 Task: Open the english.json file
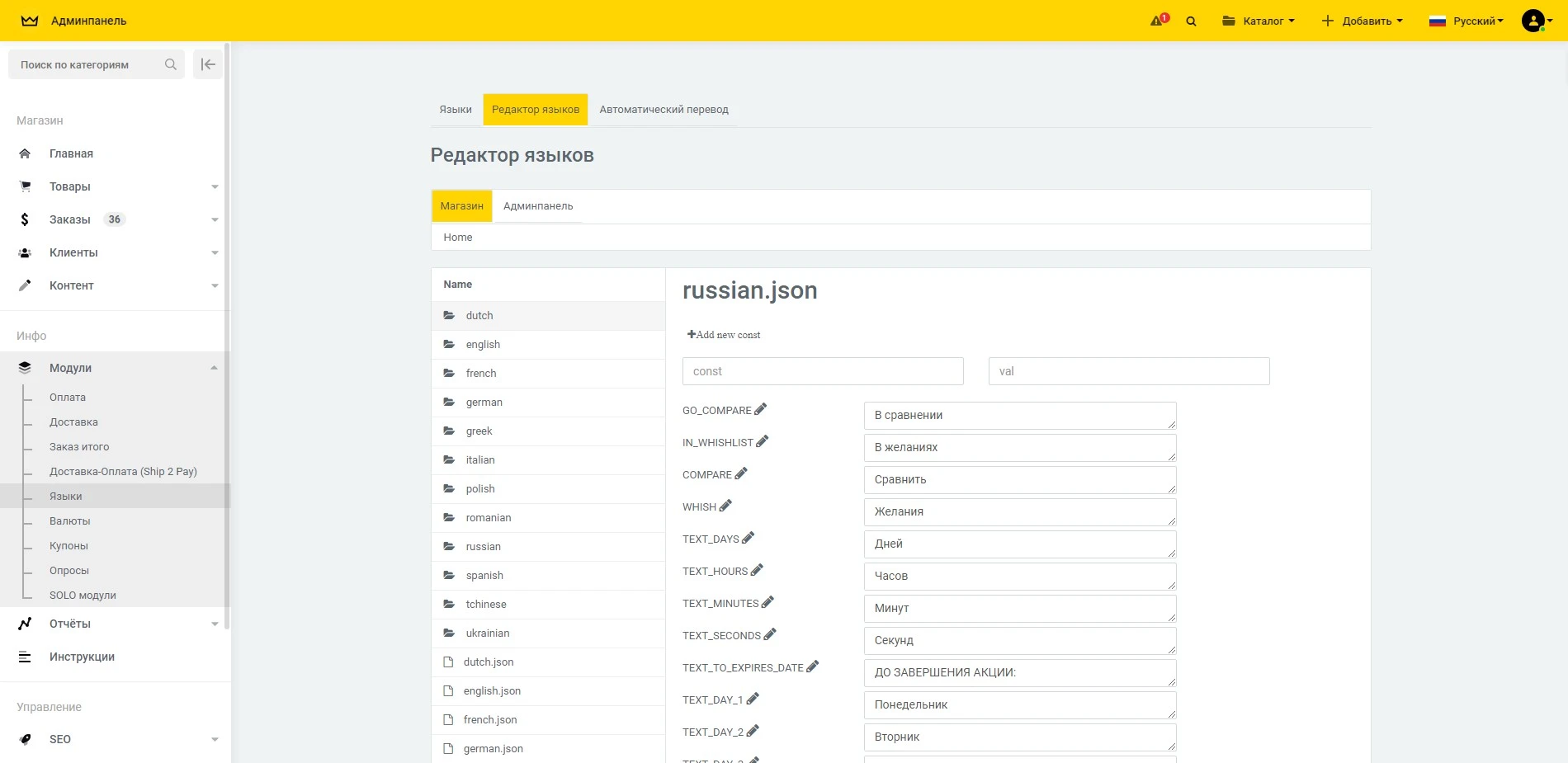point(492,691)
